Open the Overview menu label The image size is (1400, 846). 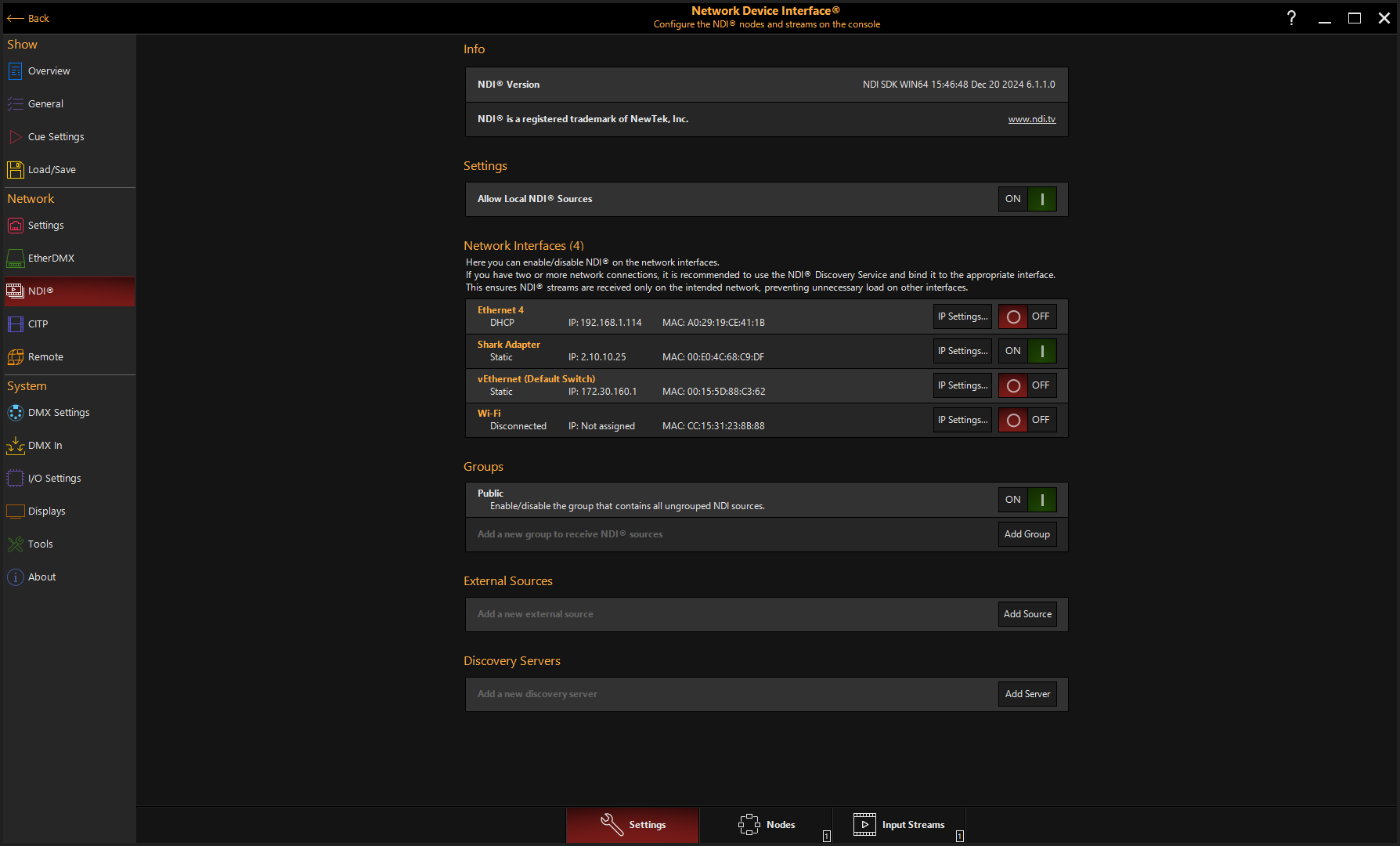[x=49, y=71]
